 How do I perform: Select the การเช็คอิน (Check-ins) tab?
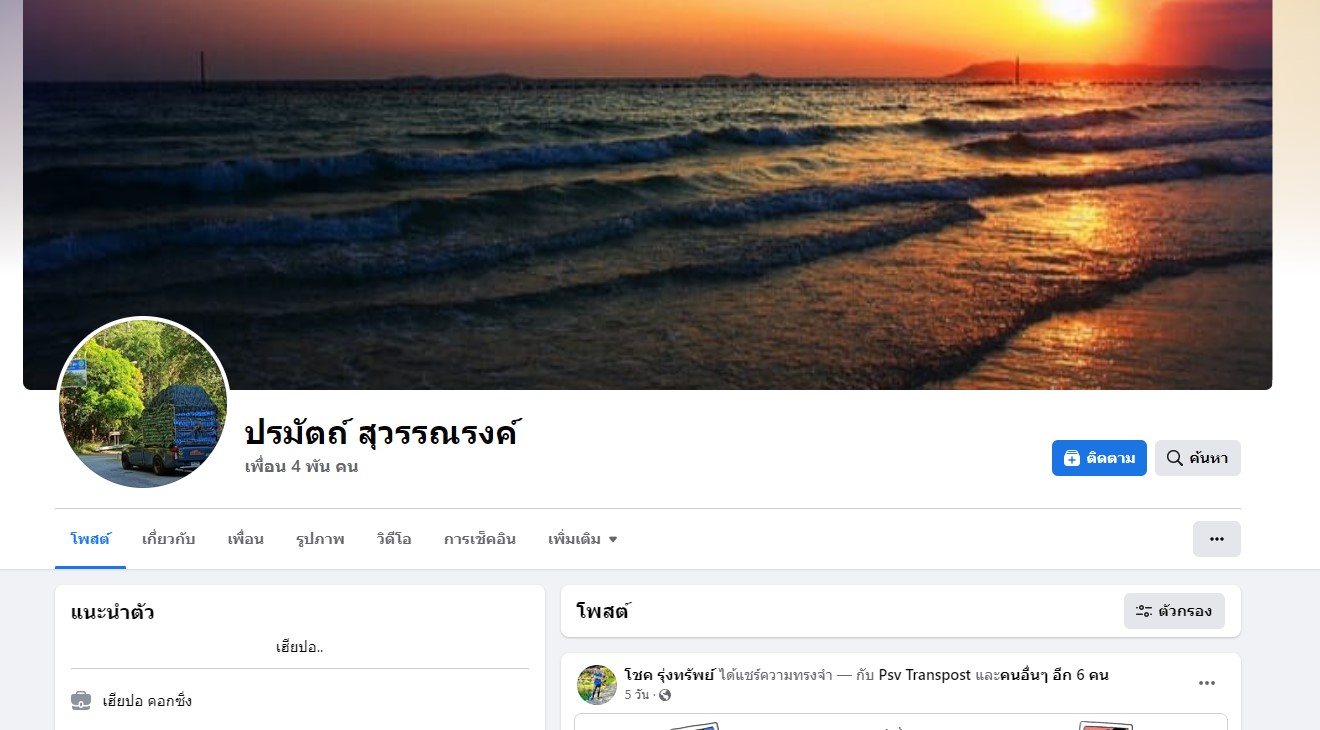pos(480,539)
